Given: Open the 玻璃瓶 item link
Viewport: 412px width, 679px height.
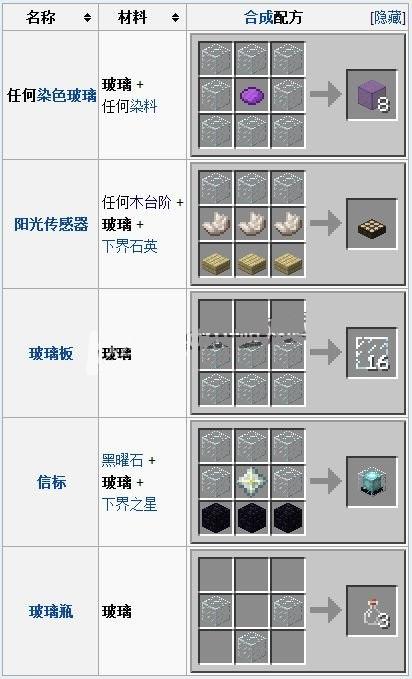Looking at the screenshot, I should [51, 612].
